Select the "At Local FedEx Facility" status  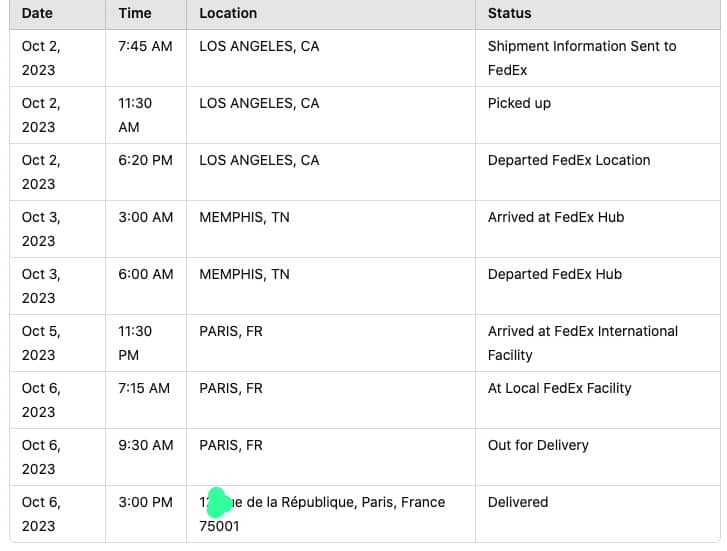pos(559,388)
